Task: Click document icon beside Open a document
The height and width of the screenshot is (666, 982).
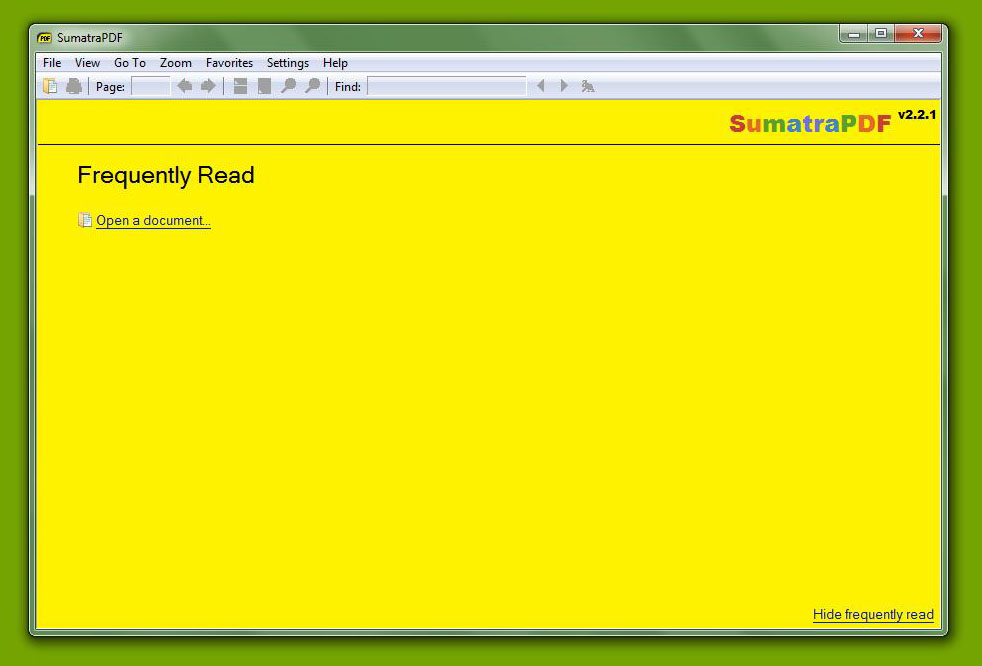Action: click(85, 220)
